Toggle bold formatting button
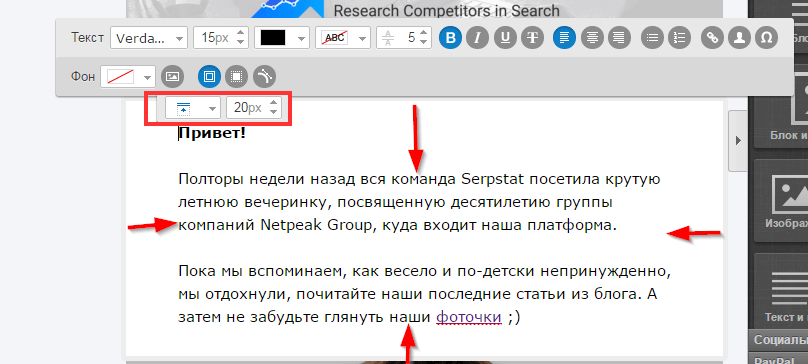The width and height of the screenshot is (808, 364). tap(451, 38)
